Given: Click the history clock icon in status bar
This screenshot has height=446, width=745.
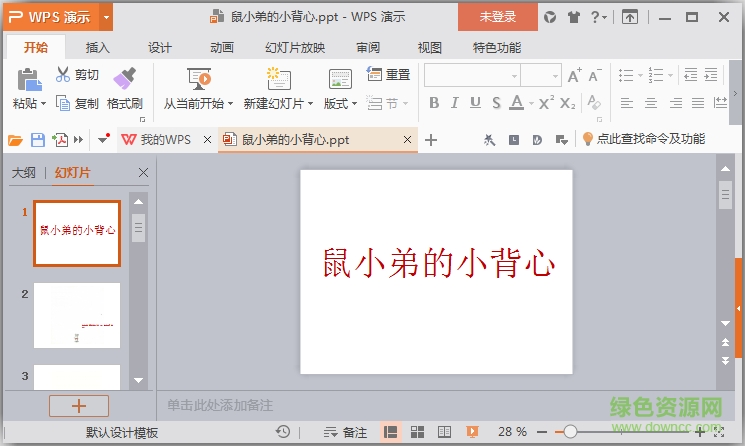Looking at the screenshot, I should click(x=283, y=432).
